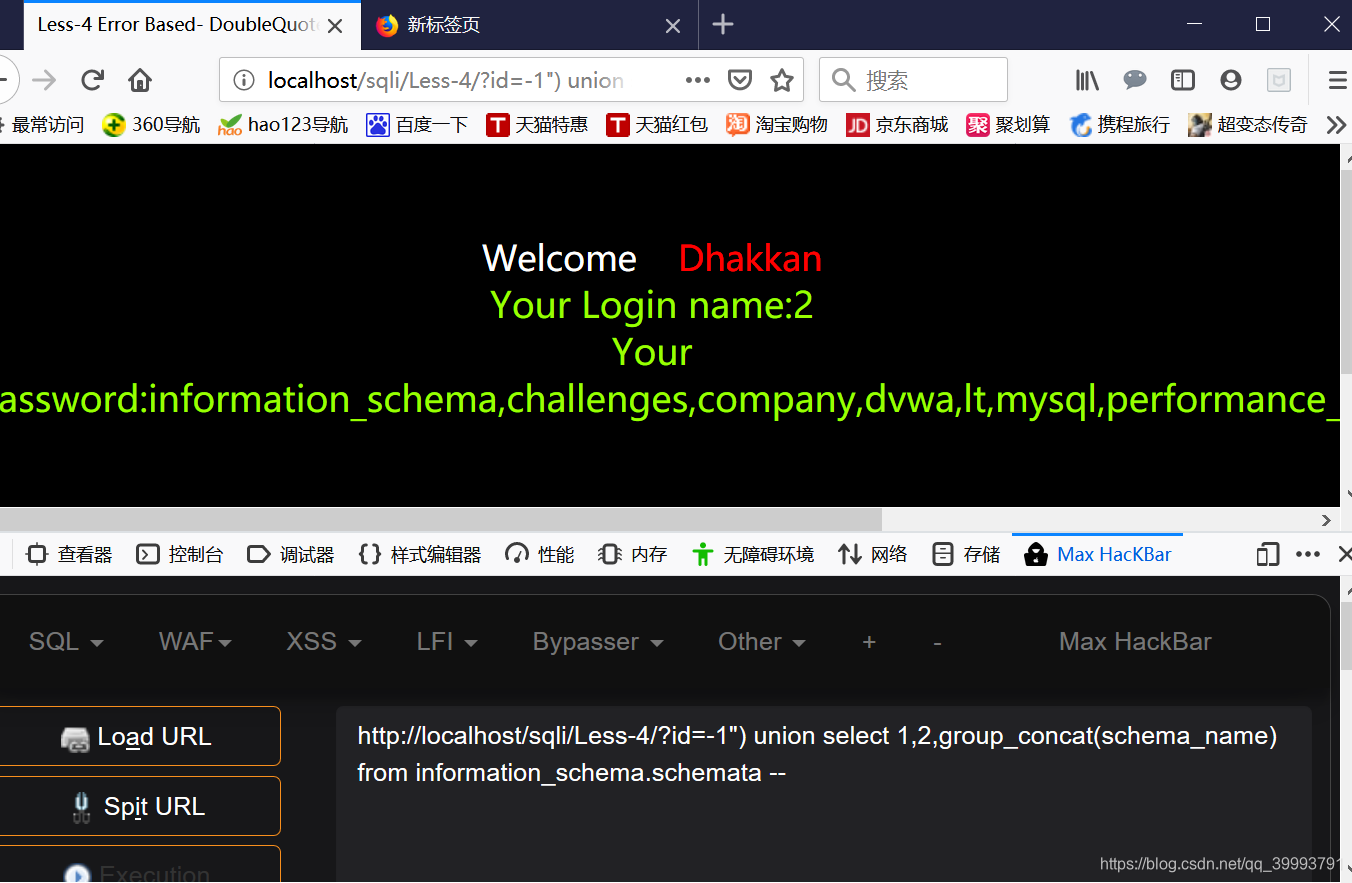
Task: Select the Max HacKBar devtools tab
Action: pos(1098,554)
